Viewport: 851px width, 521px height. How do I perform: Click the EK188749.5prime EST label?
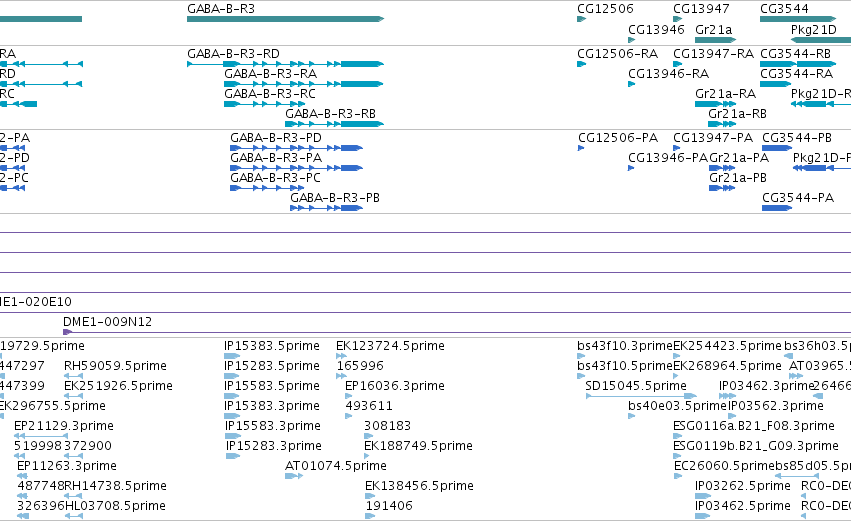pos(418,446)
